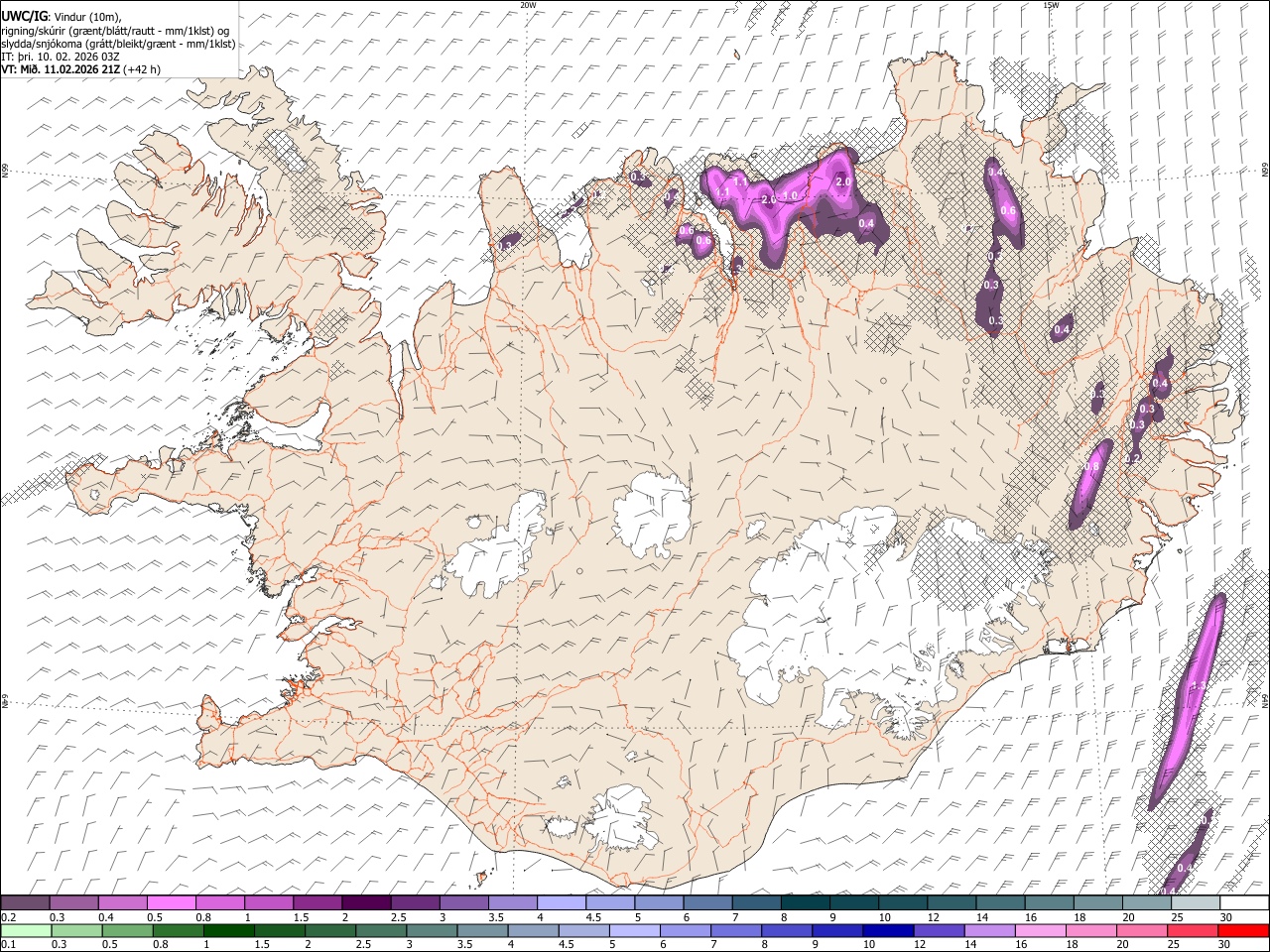Click the dark blue 10 swatch in the bottom legend row
Screen dimensions: 1270x952
tap(887, 930)
